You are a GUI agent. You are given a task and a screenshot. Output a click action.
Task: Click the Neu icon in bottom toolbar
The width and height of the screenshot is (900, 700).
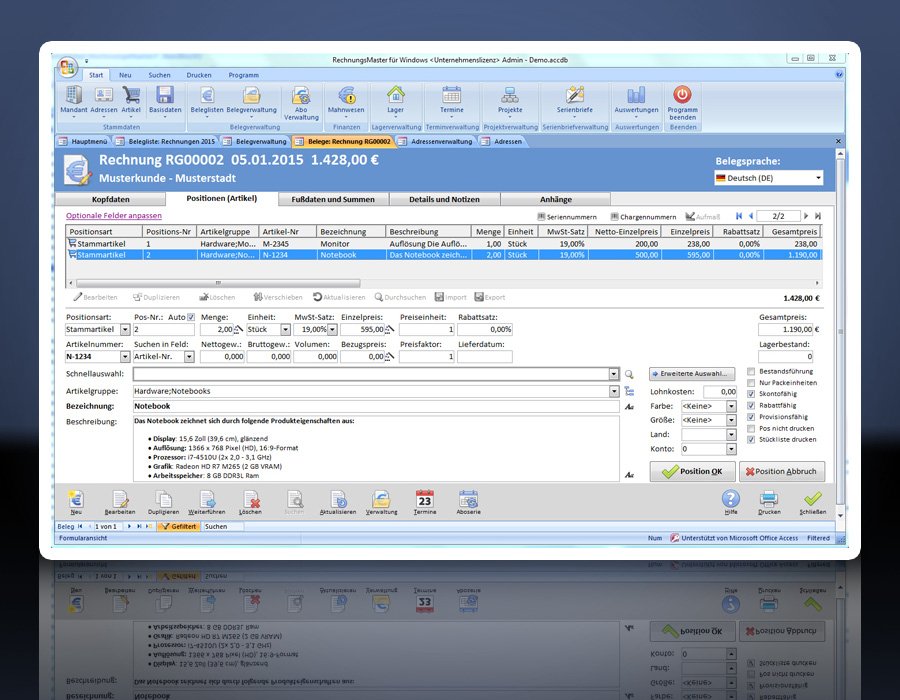(76, 502)
